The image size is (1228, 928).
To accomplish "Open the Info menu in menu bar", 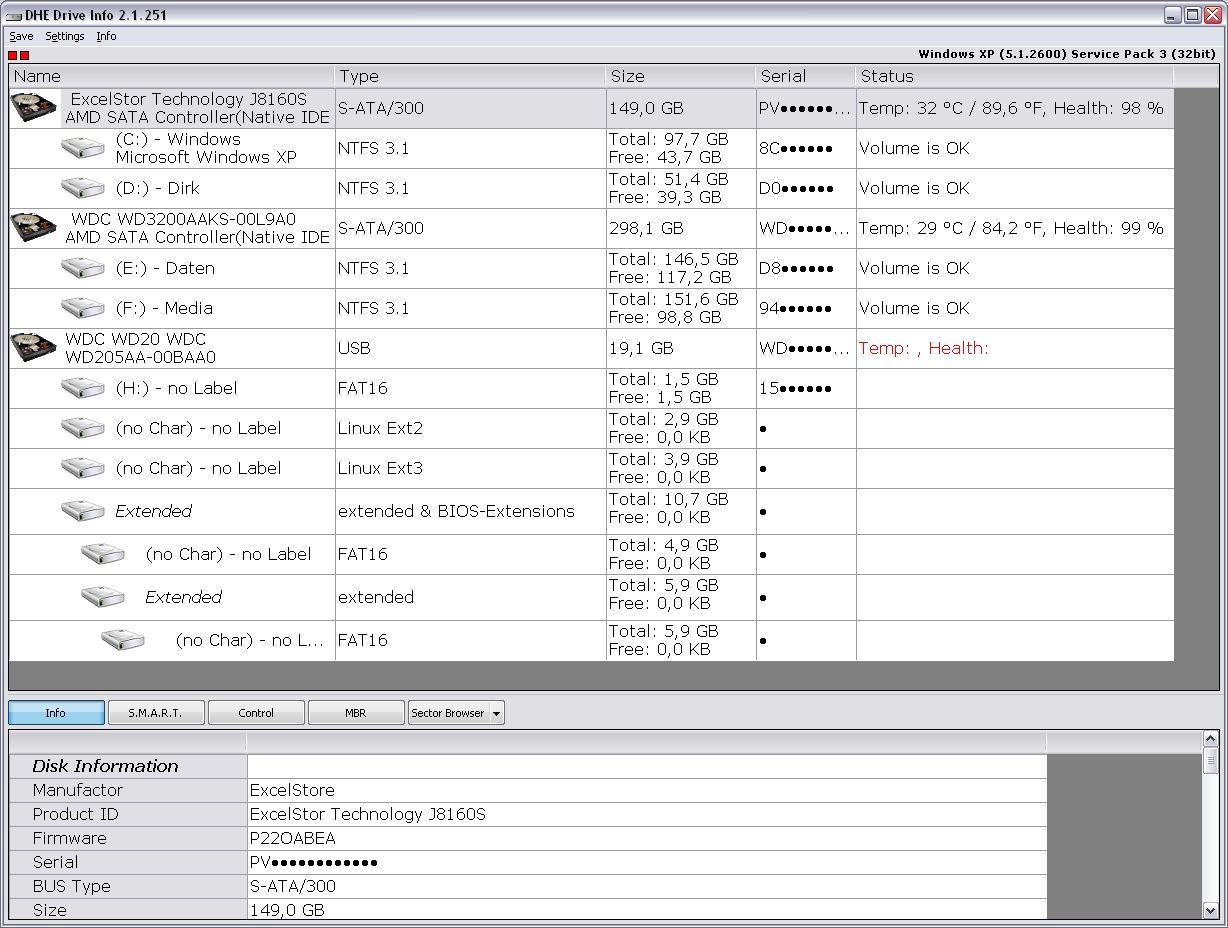I will coord(106,36).
